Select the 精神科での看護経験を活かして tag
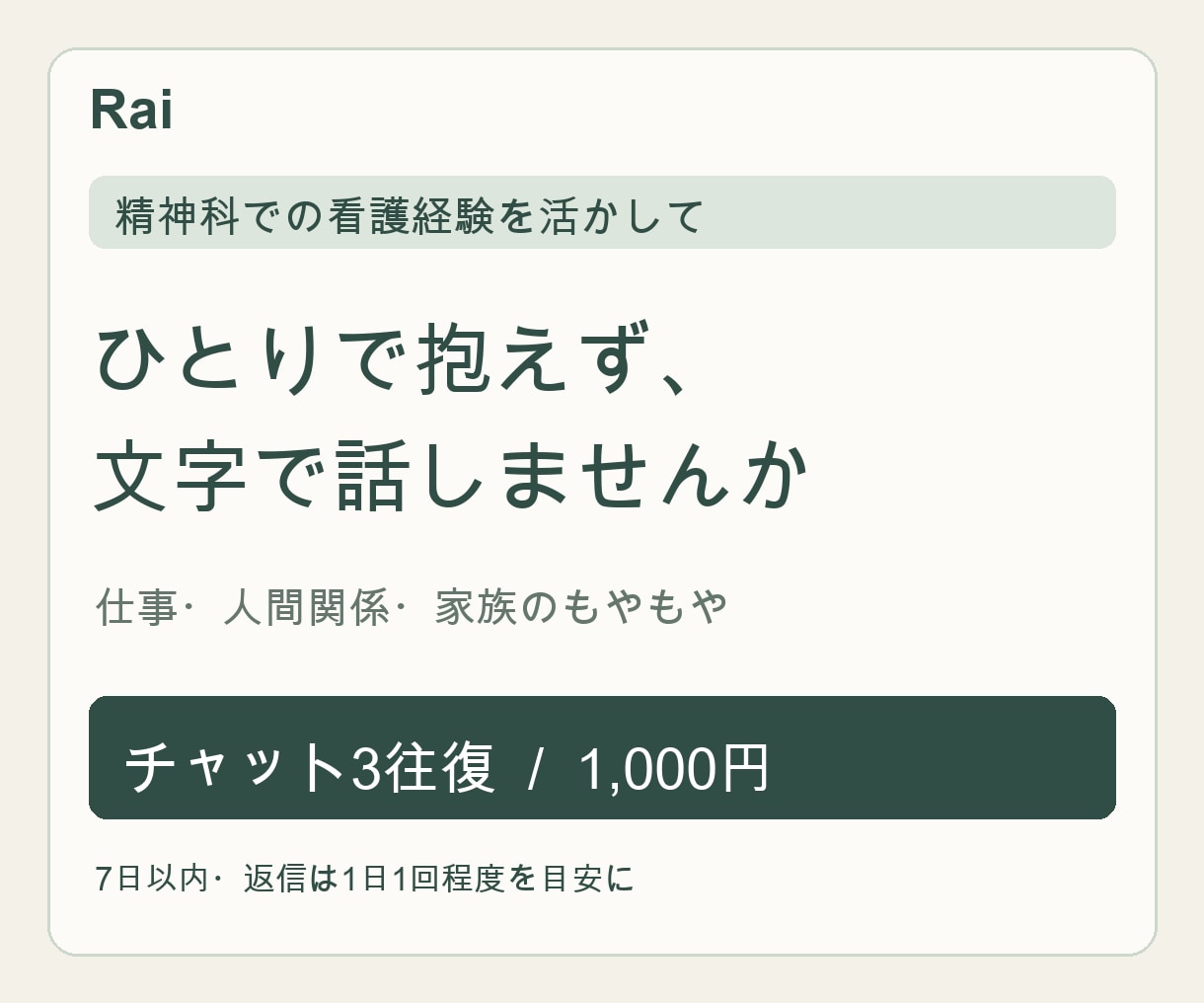Screen dimensions: 1204x1003 pos(602,212)
